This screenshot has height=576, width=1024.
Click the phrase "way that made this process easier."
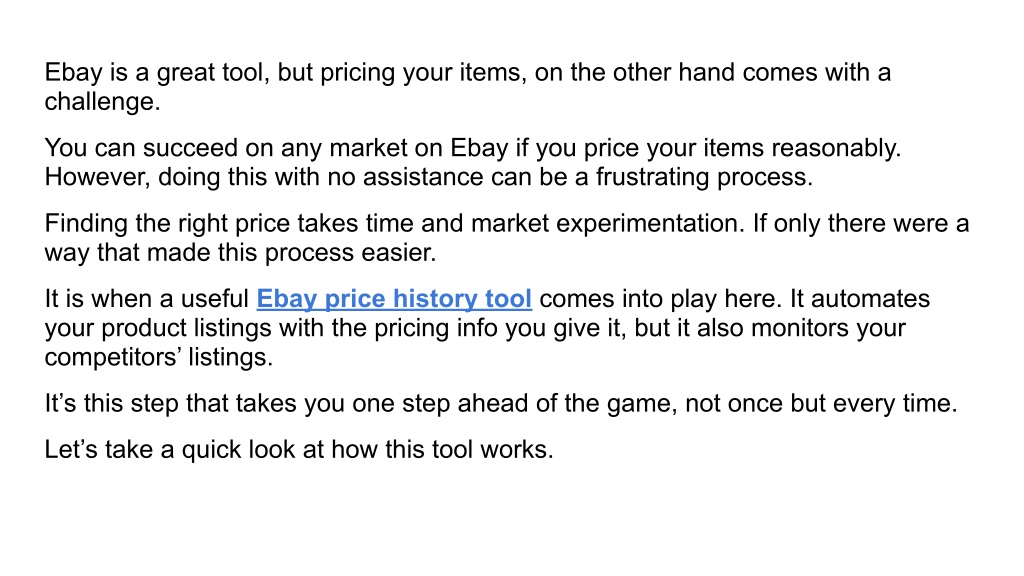pyautogui.click(x=240, y=253)
